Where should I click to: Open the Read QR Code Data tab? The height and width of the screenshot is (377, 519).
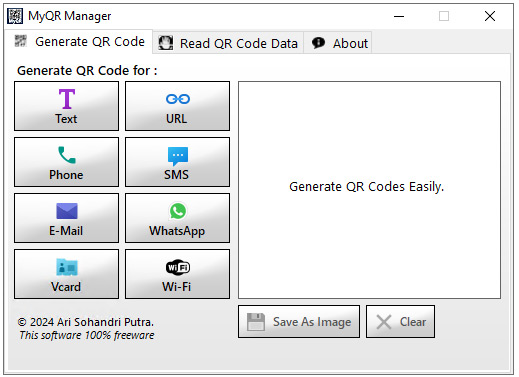[x=228, y=43]
